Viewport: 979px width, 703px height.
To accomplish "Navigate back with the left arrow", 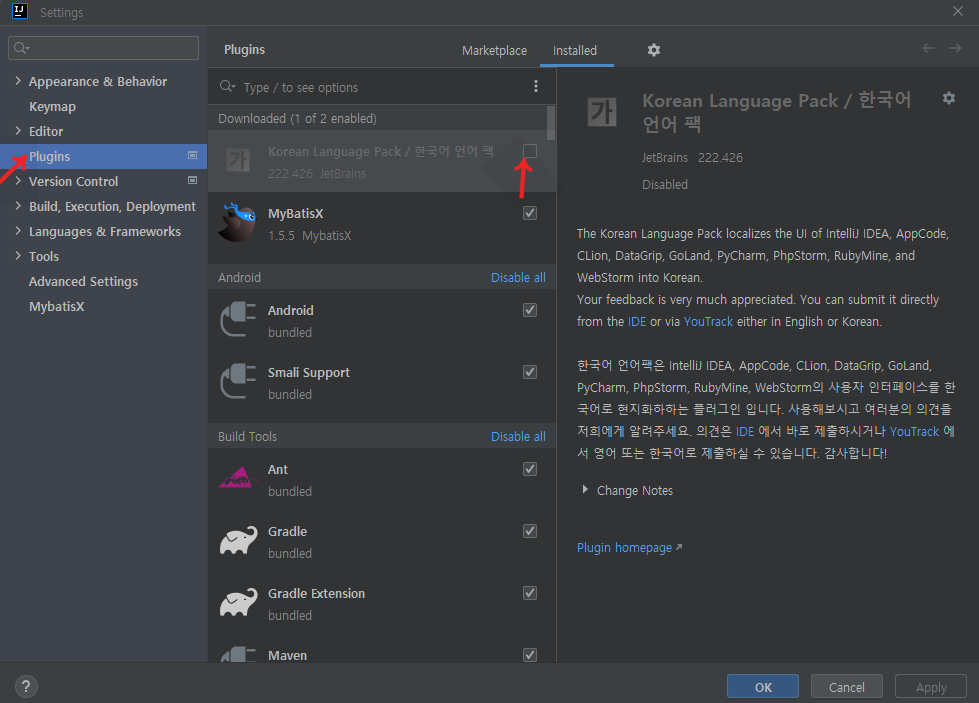I will coord(928,48).
